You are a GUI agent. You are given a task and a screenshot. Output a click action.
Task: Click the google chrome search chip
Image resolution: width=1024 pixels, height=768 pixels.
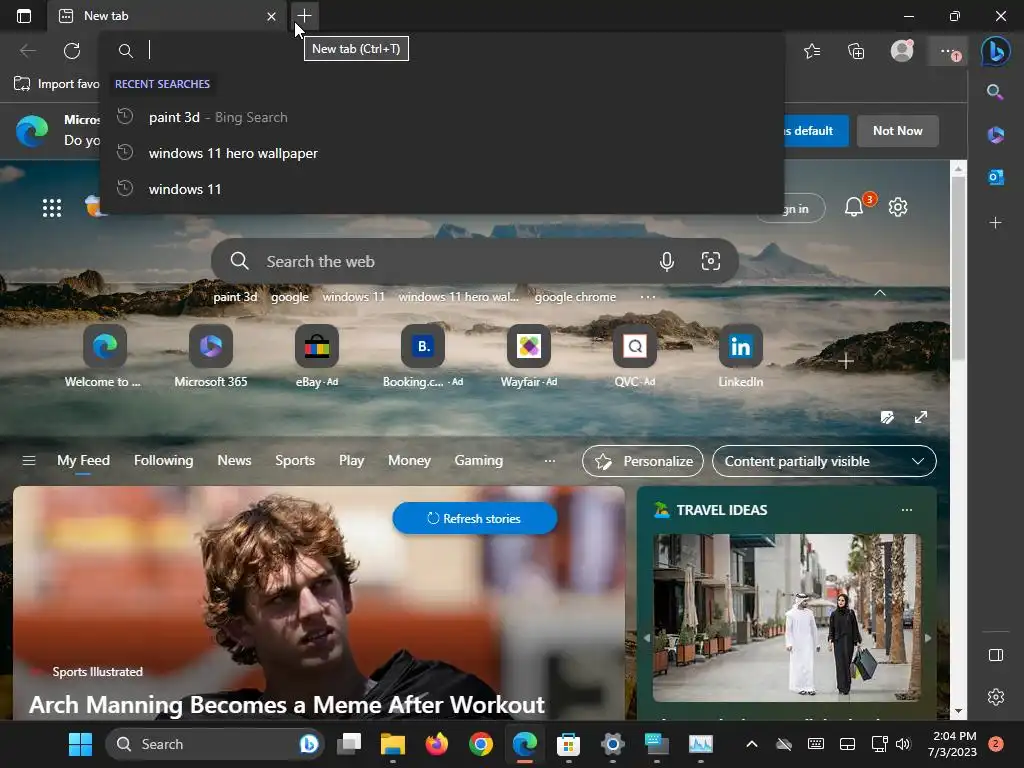[575, 296]
